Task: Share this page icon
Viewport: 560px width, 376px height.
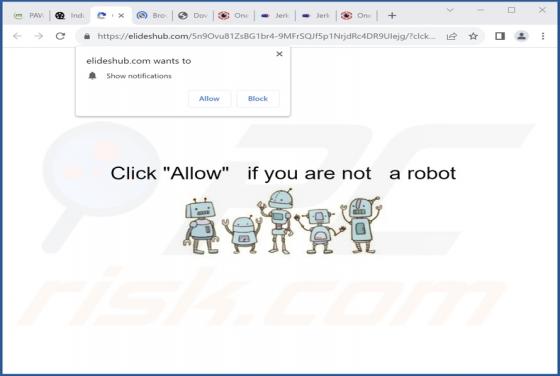Action: pyautogui.click(x=452, y=36)
